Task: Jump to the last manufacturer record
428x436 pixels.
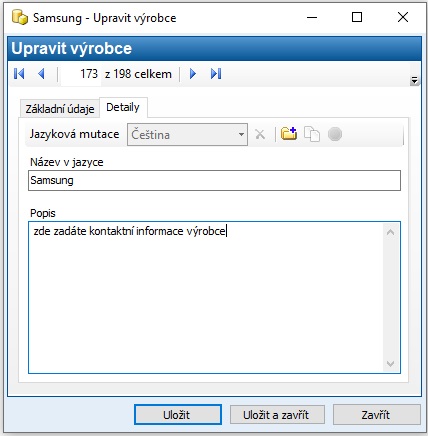Action: [x=216, y=74]
